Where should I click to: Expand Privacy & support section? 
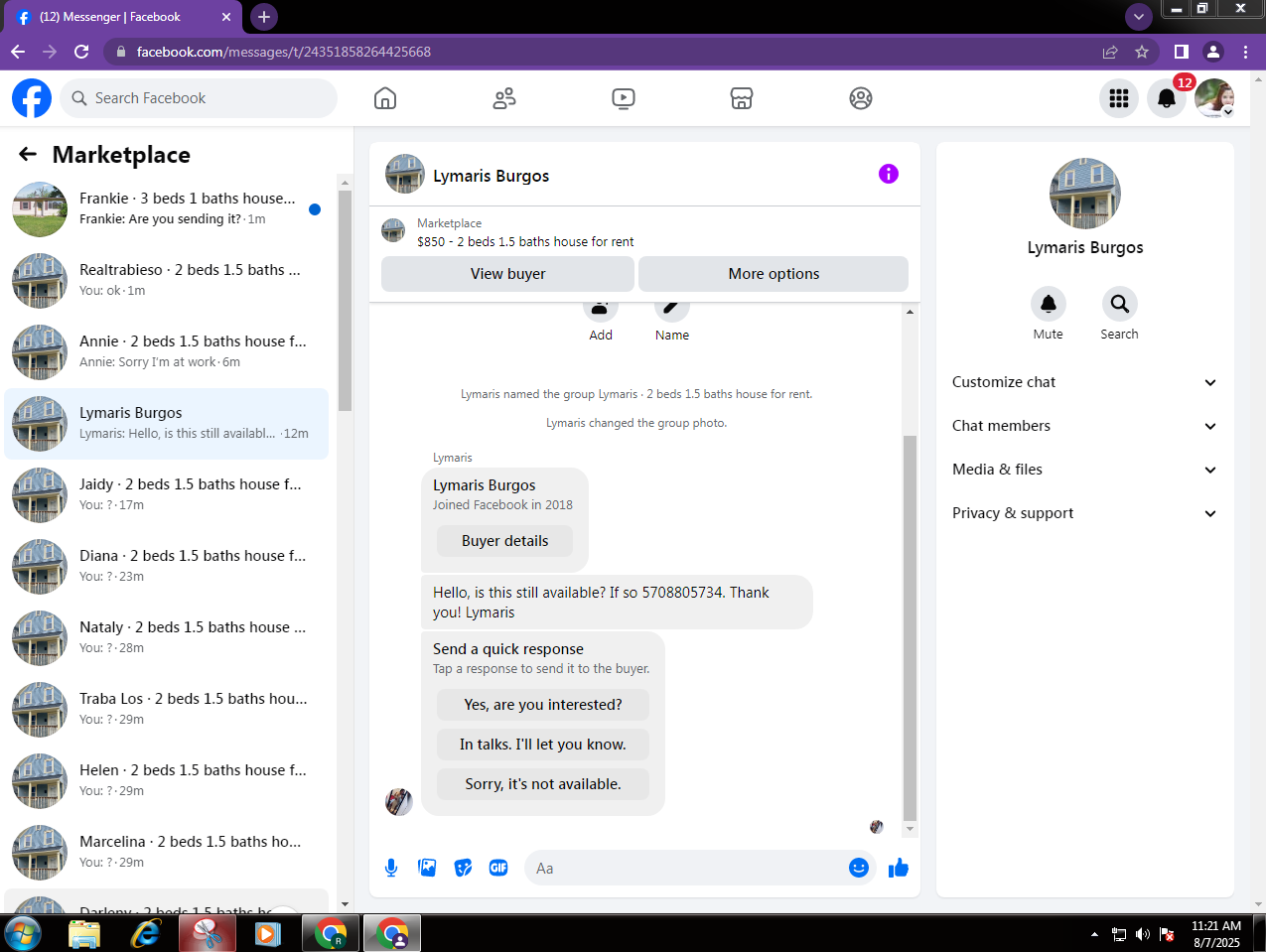tap(1084, 513)
